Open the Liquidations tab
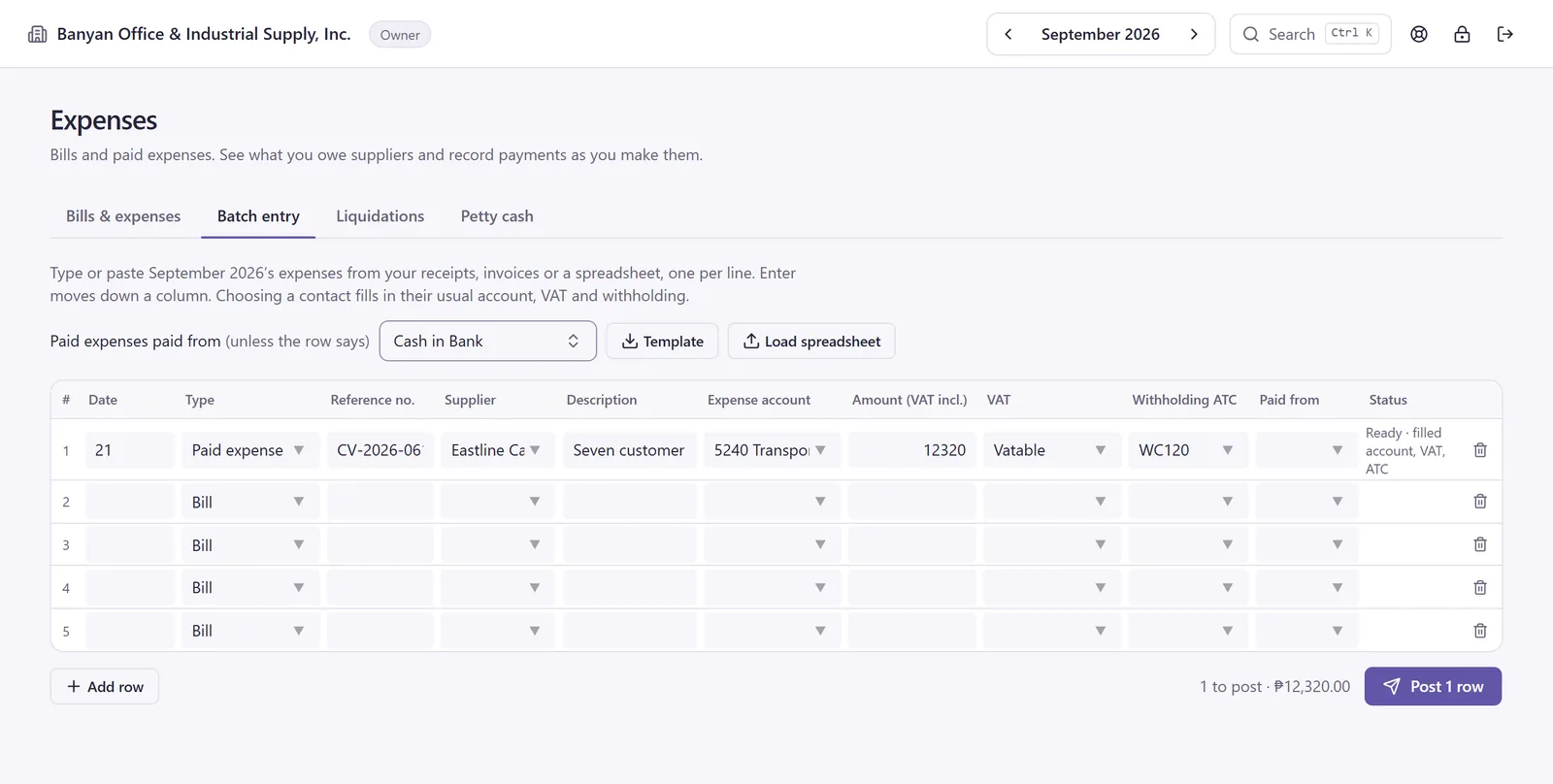The width and height of the screenshot is (1553, 784). pyautogui.click(x=380, y=216)
